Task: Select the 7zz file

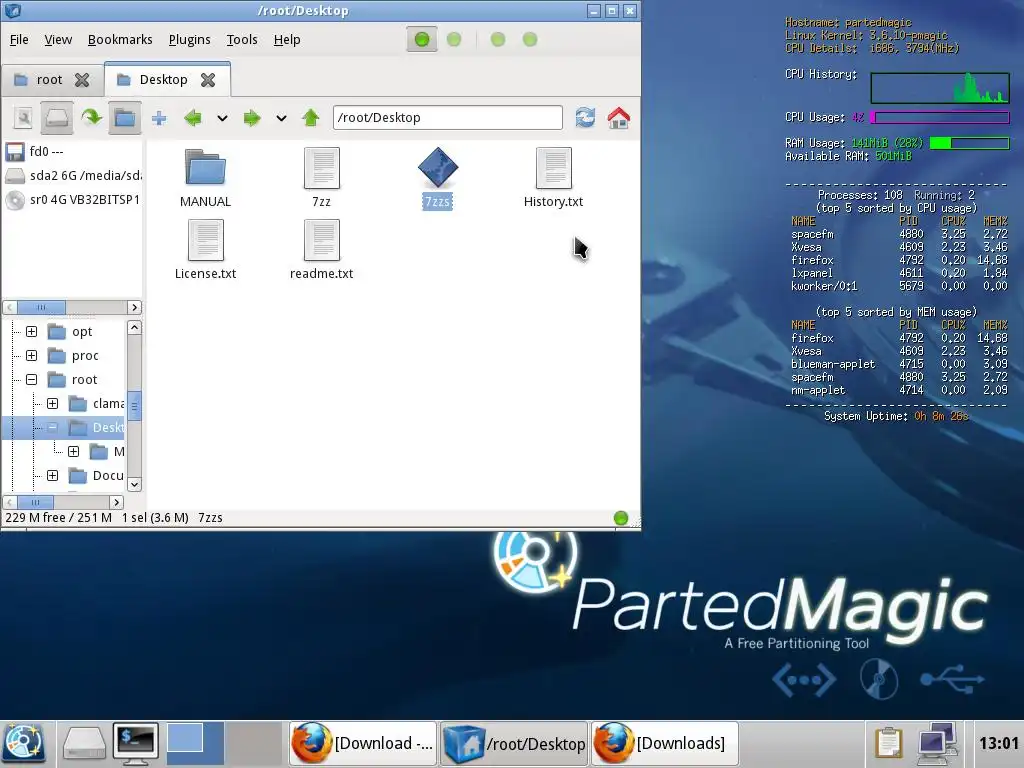Action: tap(321, 178)
